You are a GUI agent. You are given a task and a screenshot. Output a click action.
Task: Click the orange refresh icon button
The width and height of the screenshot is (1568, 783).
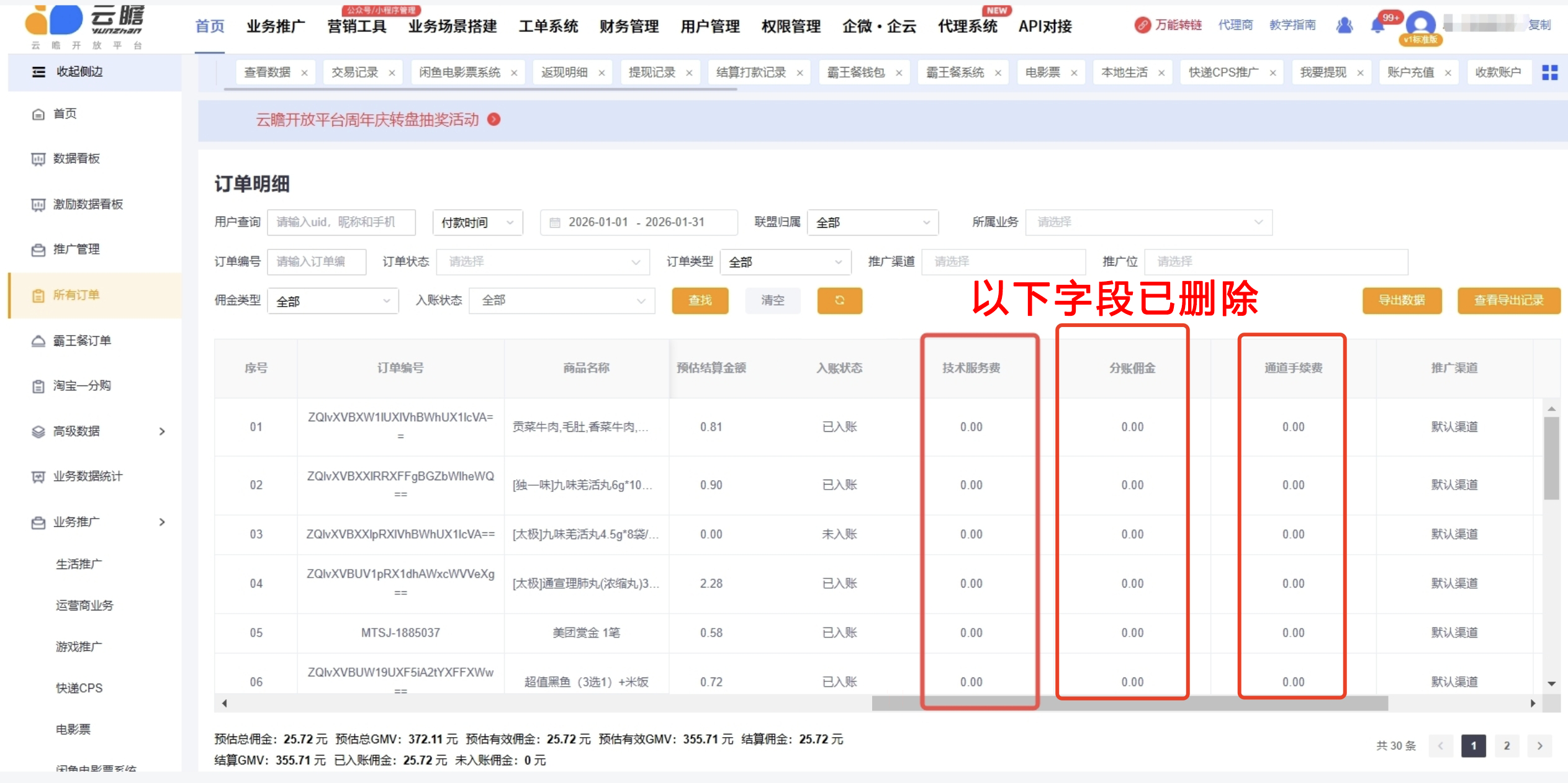click(x=839, y=300)
